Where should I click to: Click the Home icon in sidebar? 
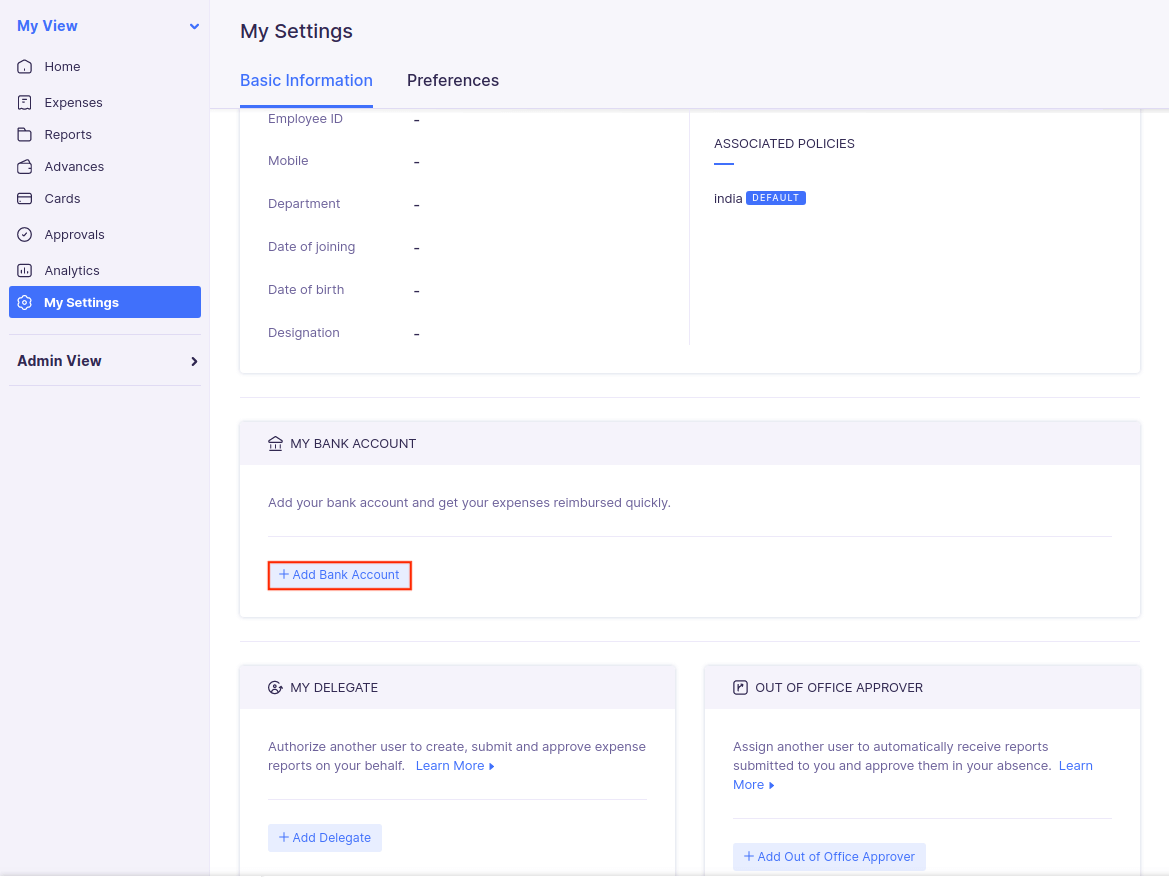pos(25,67)
